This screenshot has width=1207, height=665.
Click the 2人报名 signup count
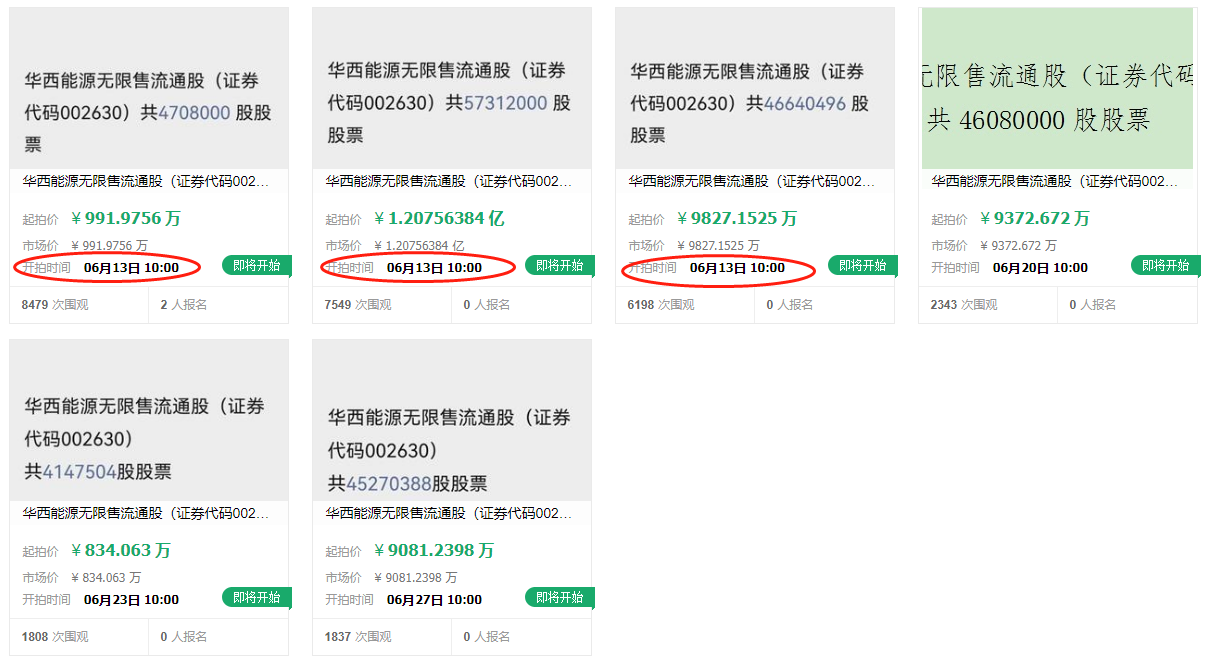pos(184,305)
